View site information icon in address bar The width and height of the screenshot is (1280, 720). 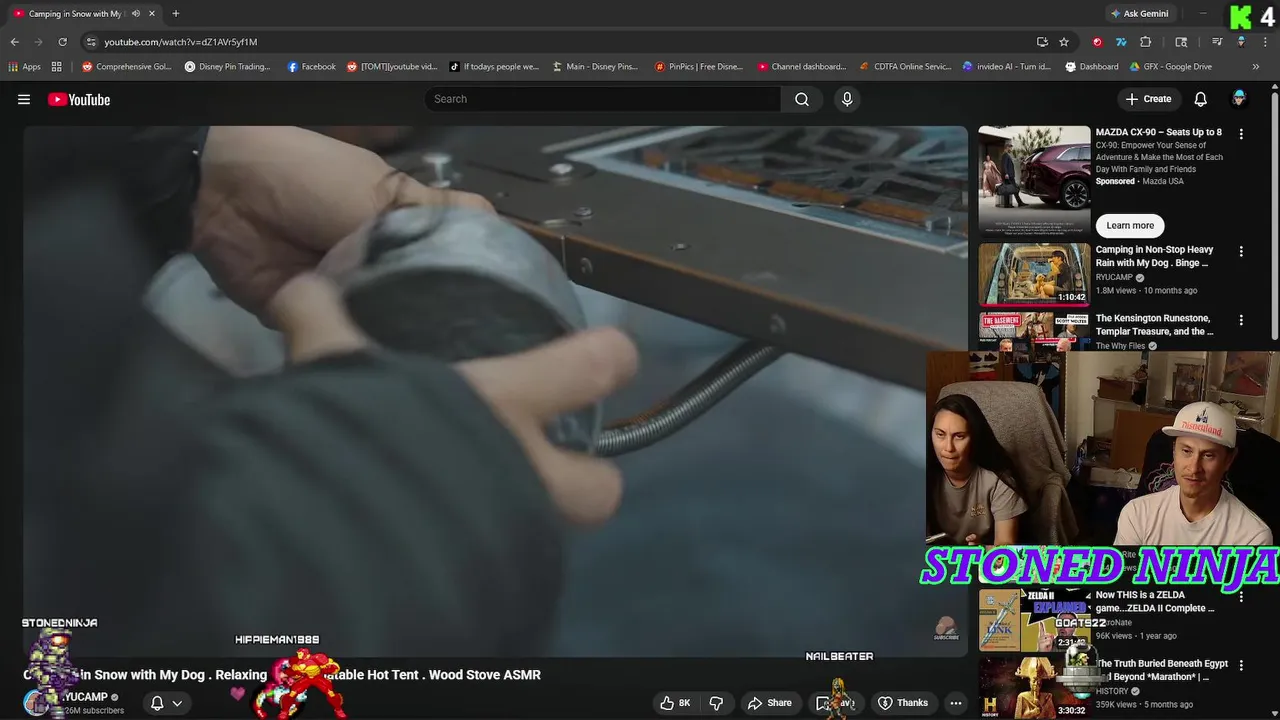[91, 42]
